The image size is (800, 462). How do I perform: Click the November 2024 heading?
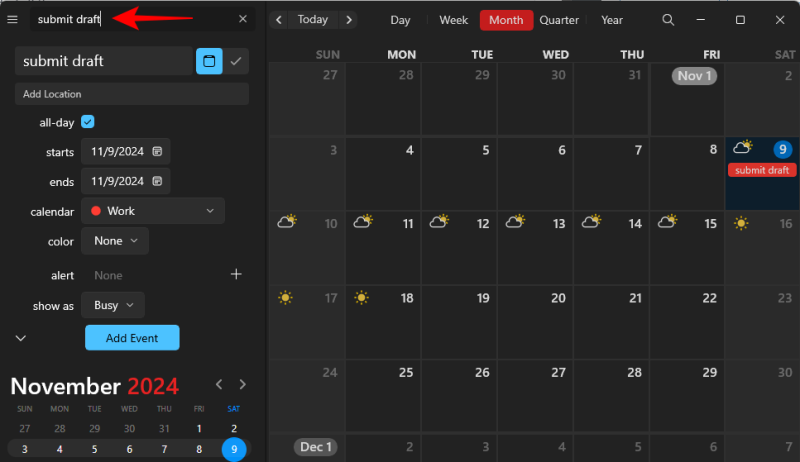94,386
